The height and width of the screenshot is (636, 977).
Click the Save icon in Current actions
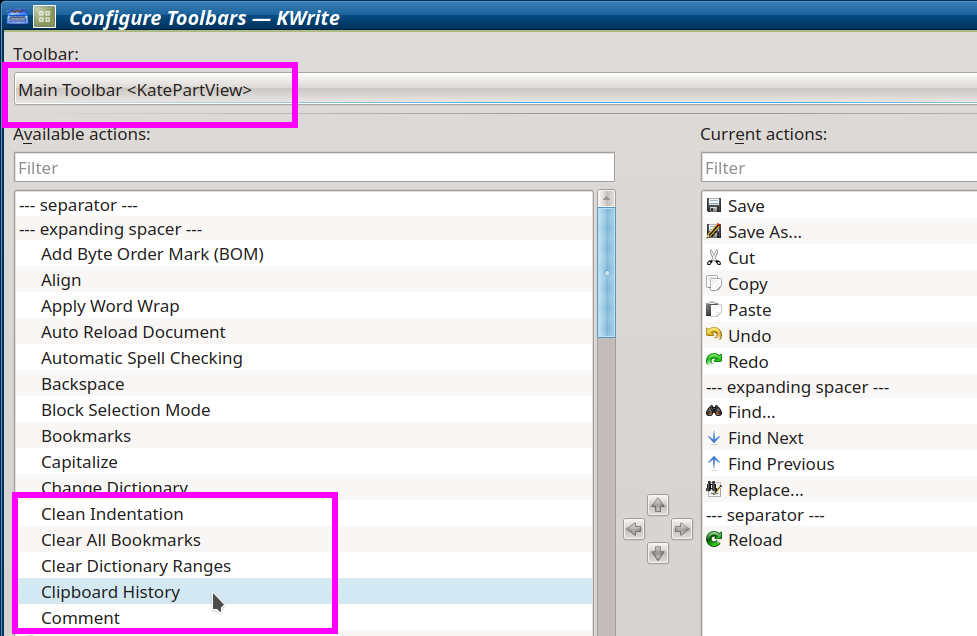713,205
